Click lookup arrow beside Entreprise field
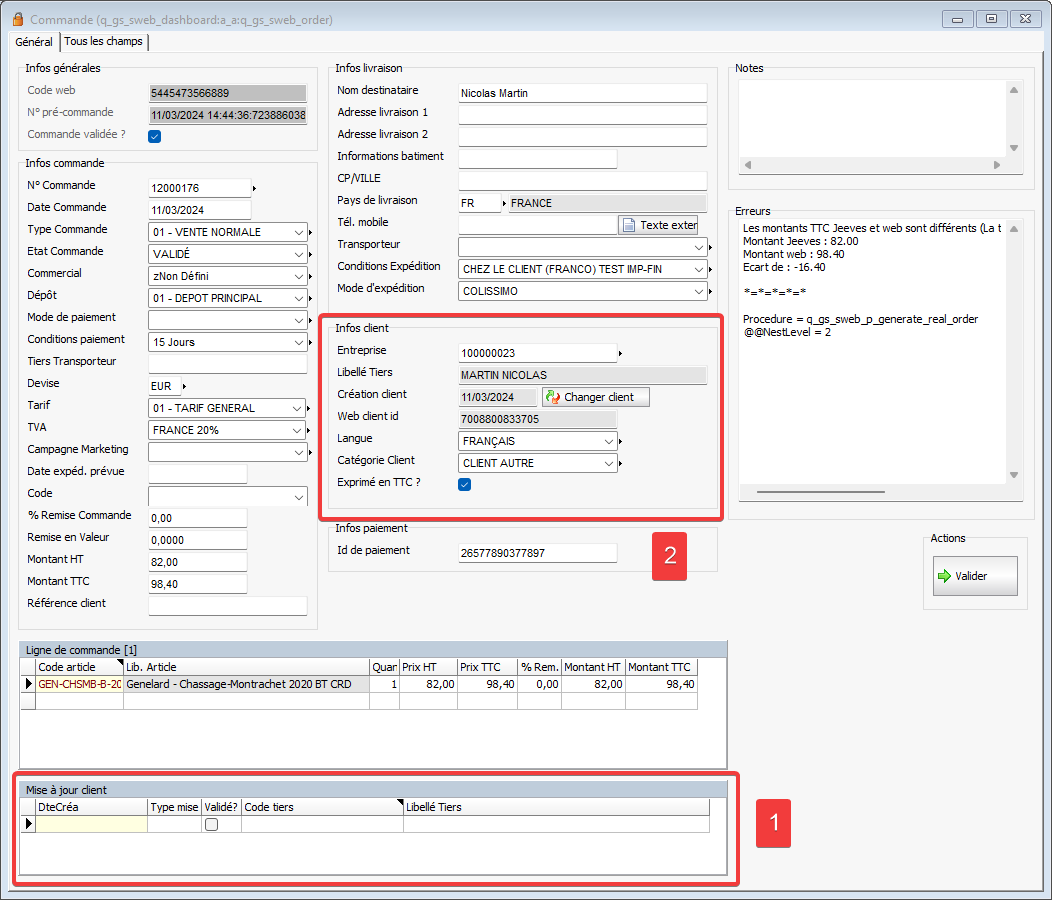The height and width of the screenshot is (900, 1052). [620, 353]
